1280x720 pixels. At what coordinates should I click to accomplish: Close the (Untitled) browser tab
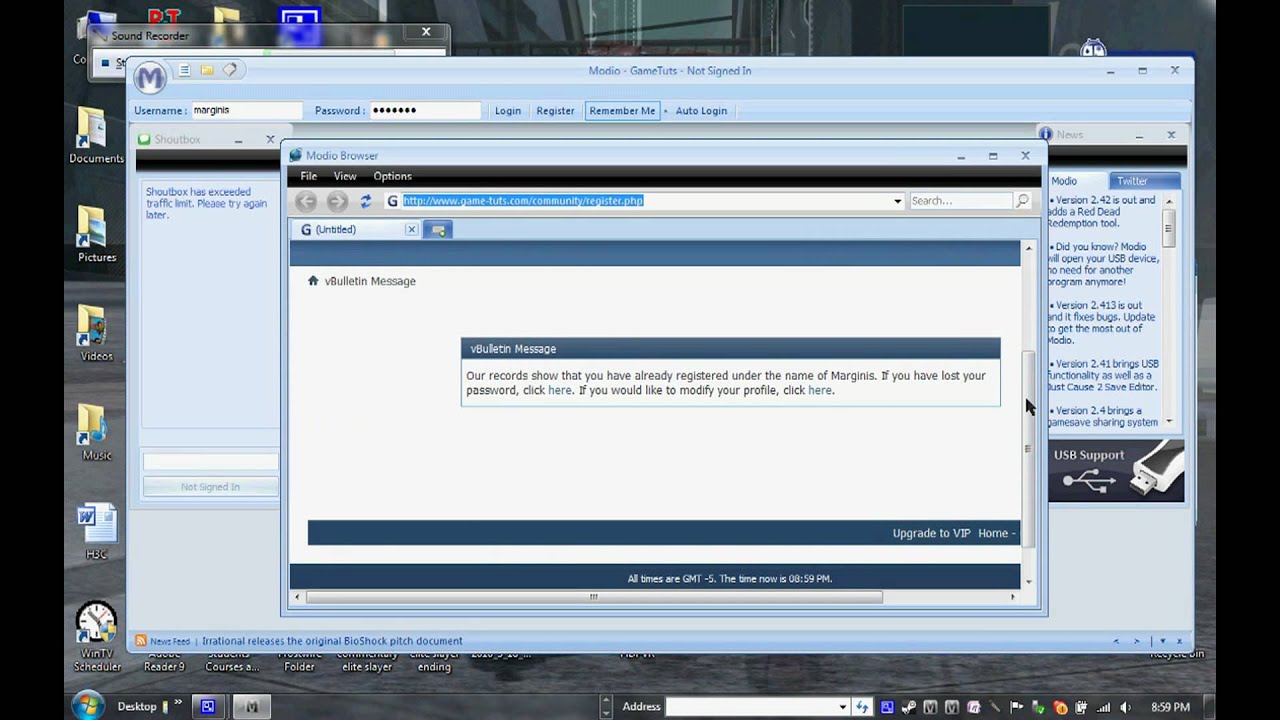(x=411, y=229)
